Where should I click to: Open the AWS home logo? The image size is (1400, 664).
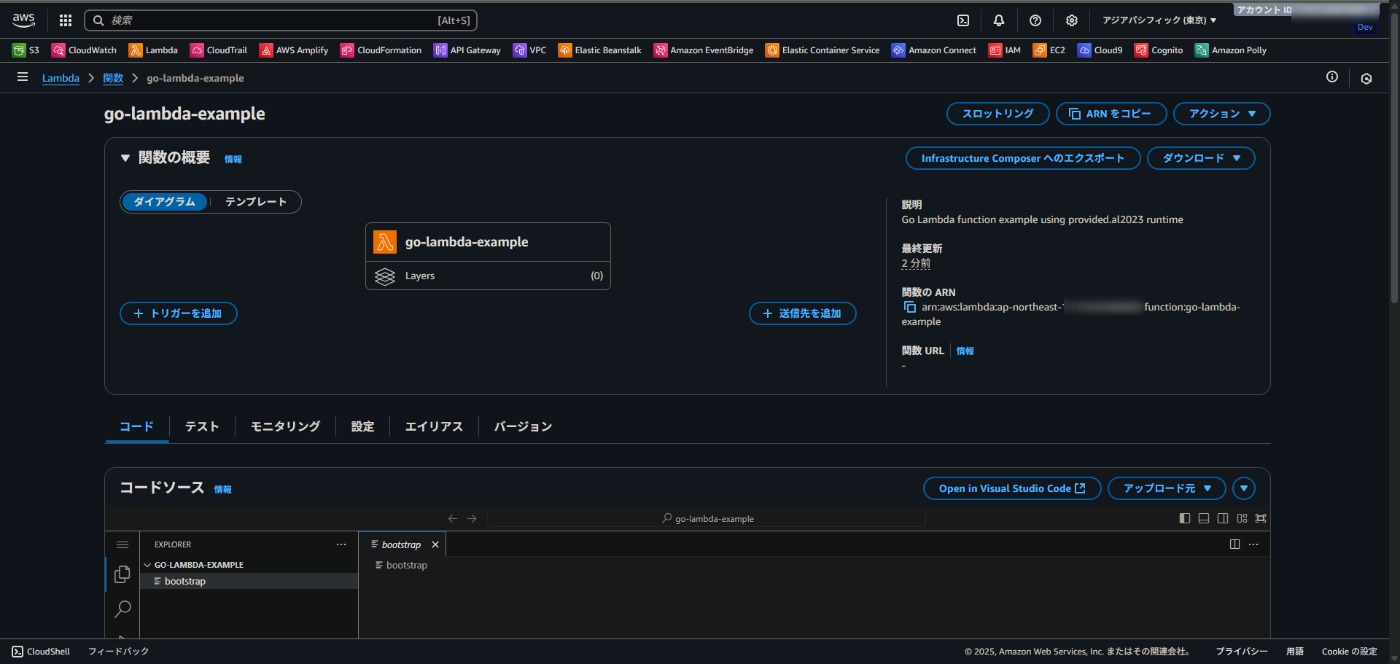(x=24, y=20)
